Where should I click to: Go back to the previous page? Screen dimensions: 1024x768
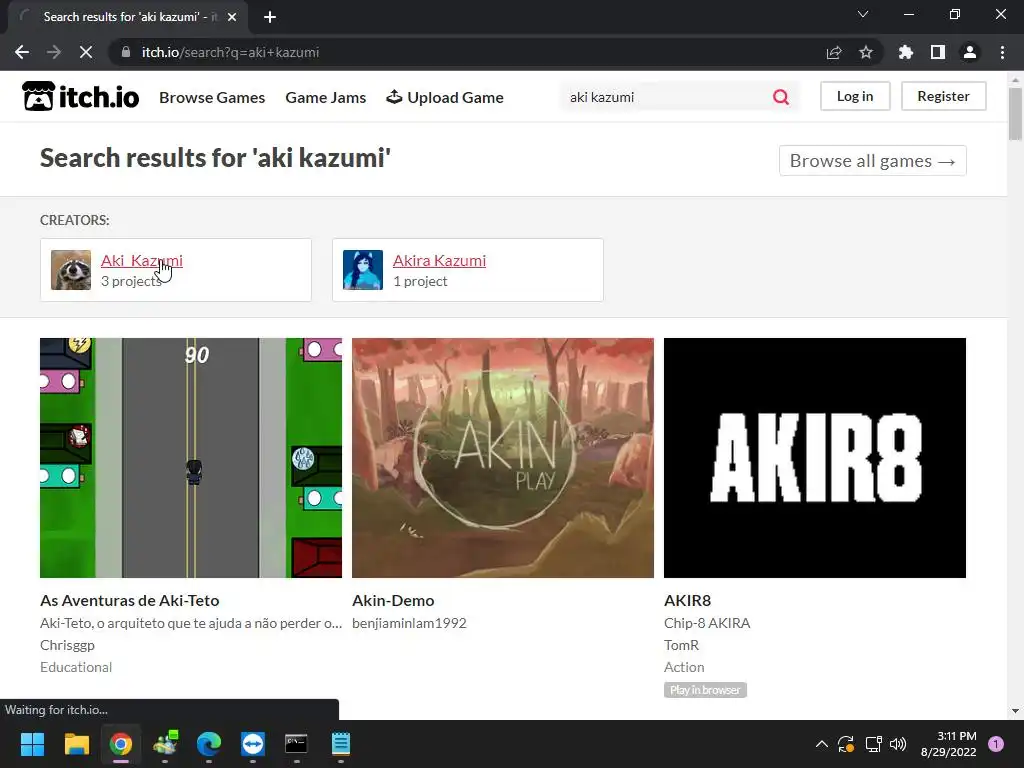22,52
